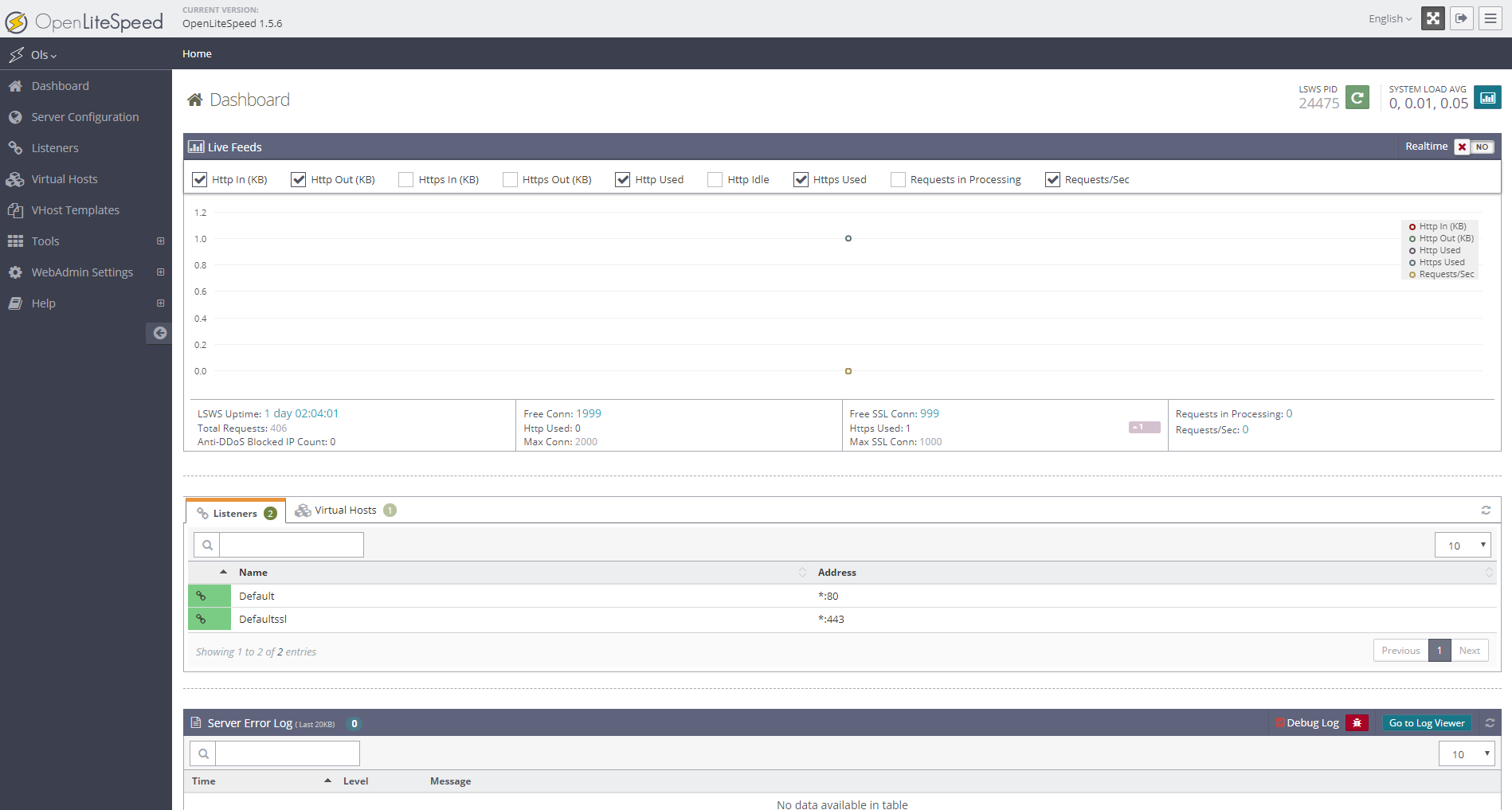Toggle fullscreen mode icon in header
The image size is (1512, 810).
pos(1432,18)
